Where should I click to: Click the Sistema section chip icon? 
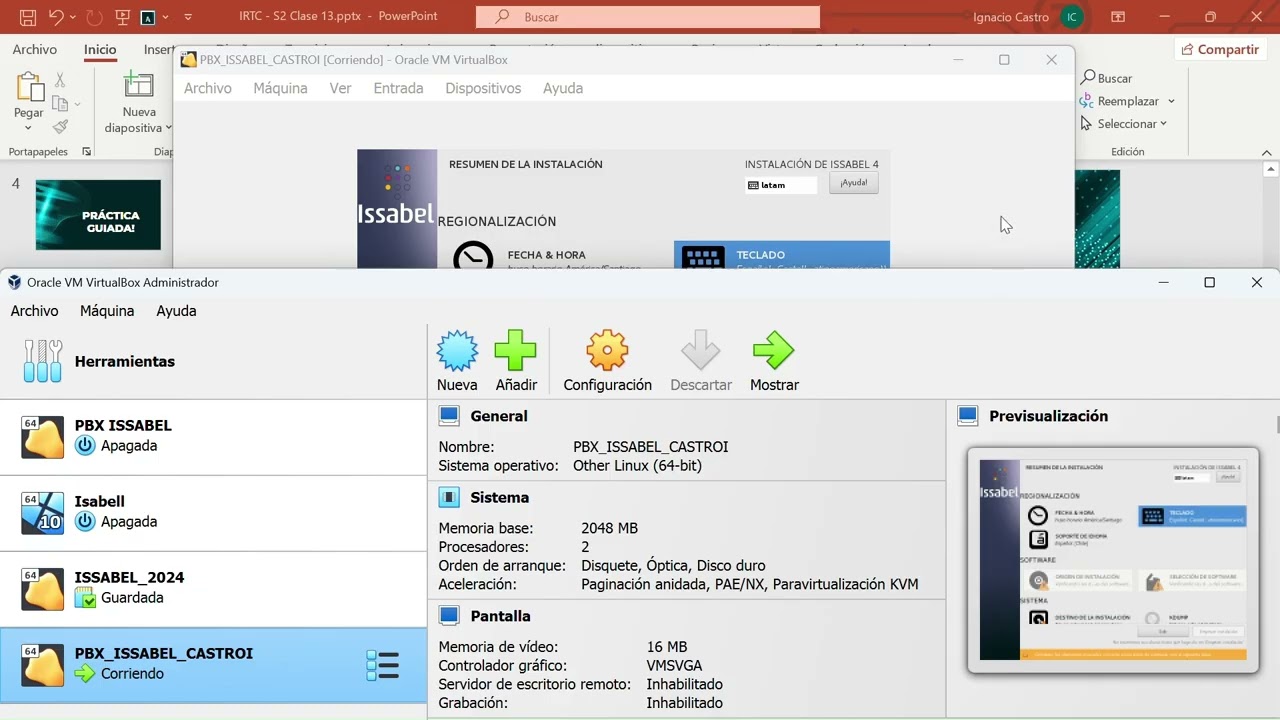(449, 497)
